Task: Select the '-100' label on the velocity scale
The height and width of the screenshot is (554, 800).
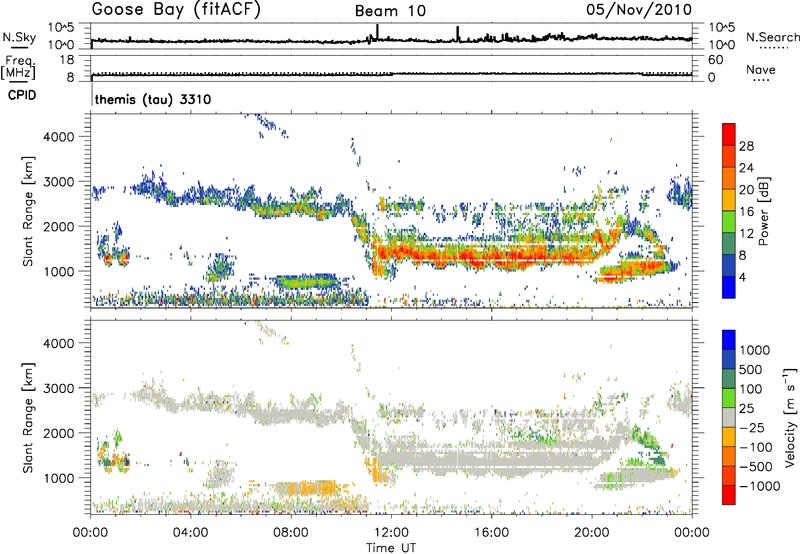Action: (x=755, y=447)
